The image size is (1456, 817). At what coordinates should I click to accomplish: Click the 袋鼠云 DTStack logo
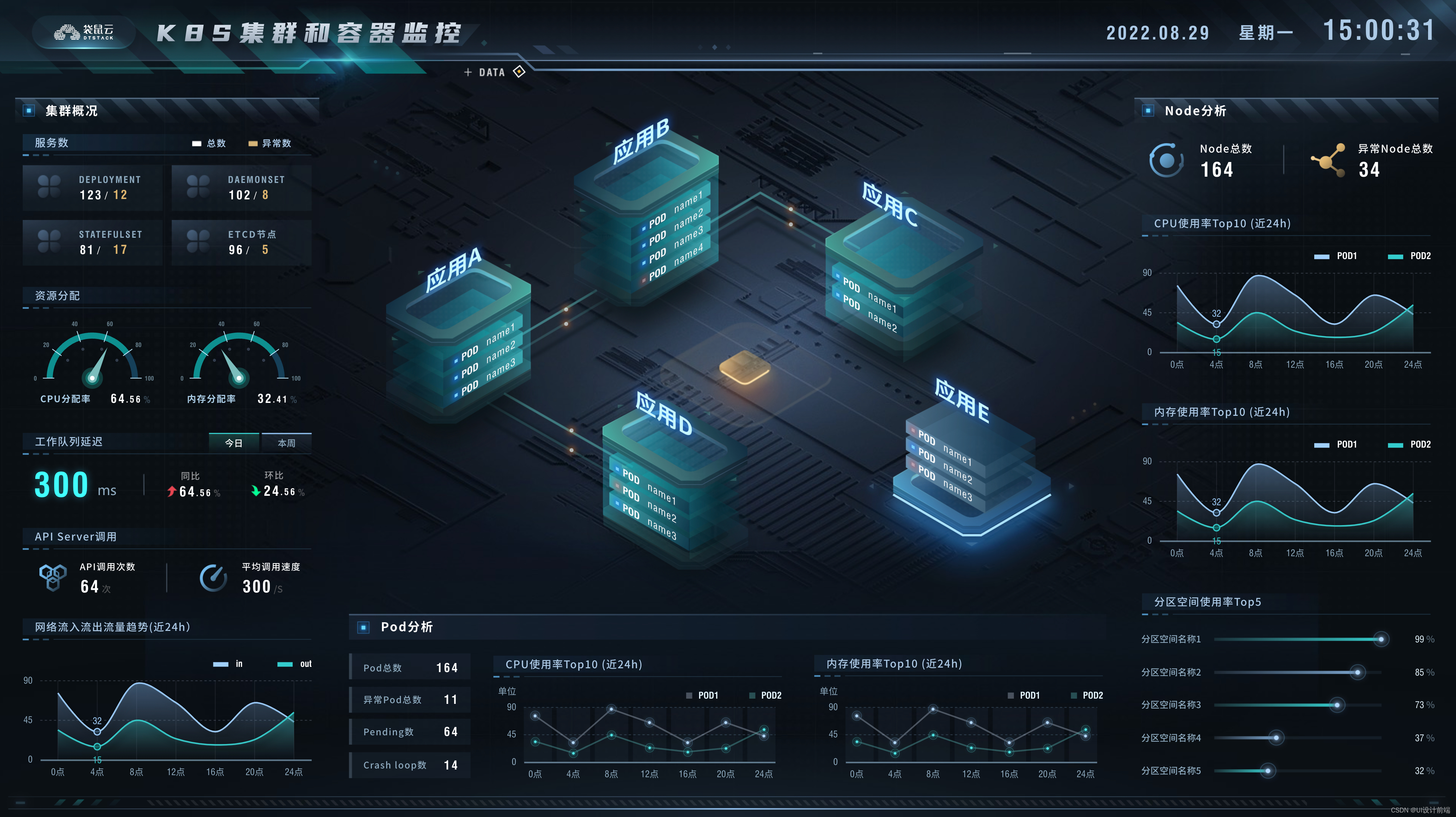coord(84,32)
